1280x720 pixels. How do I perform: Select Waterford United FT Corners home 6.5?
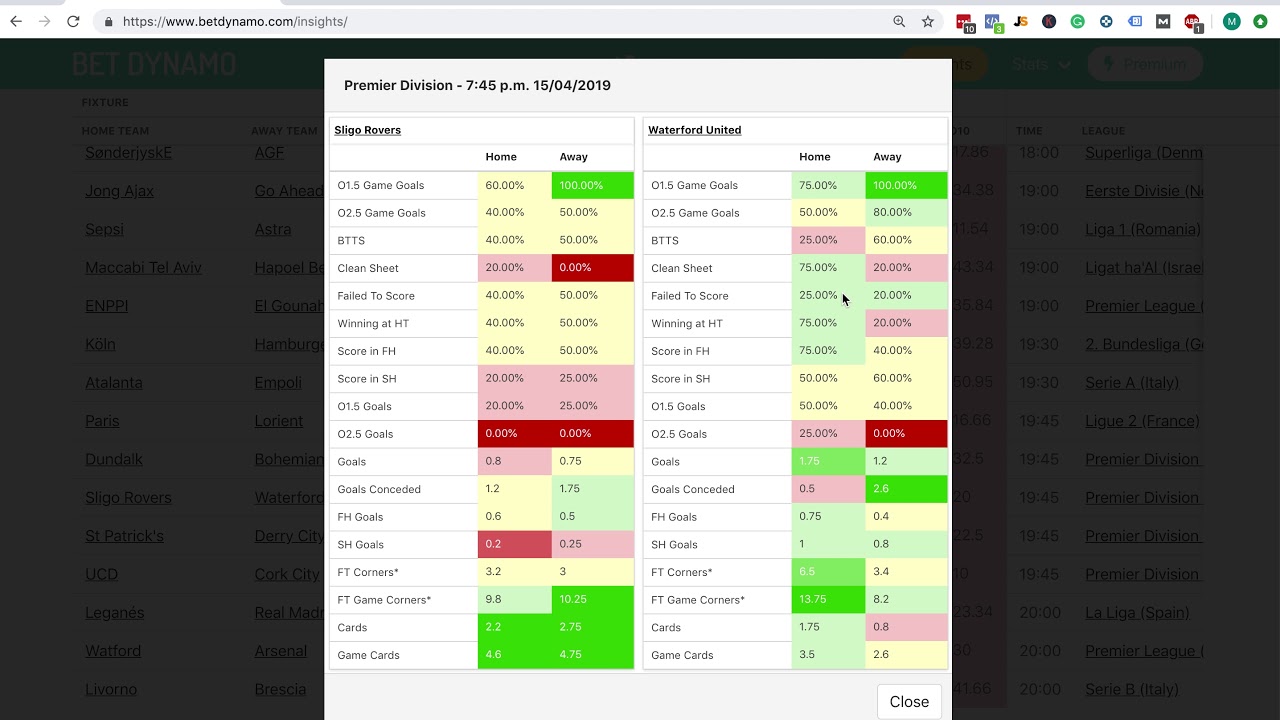pos(828,572)
